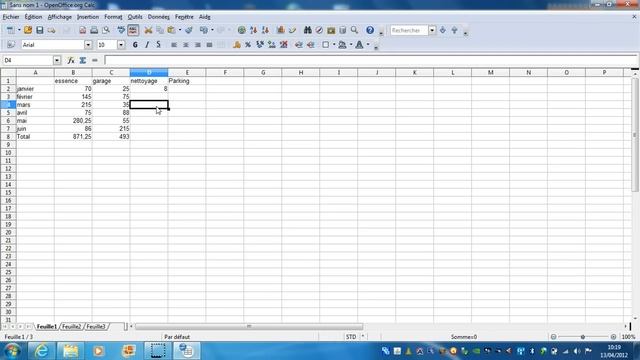The width and height of the screenshot is (640, 360).
Task: Toggle left alignment
Action: (x=174, y=45)
